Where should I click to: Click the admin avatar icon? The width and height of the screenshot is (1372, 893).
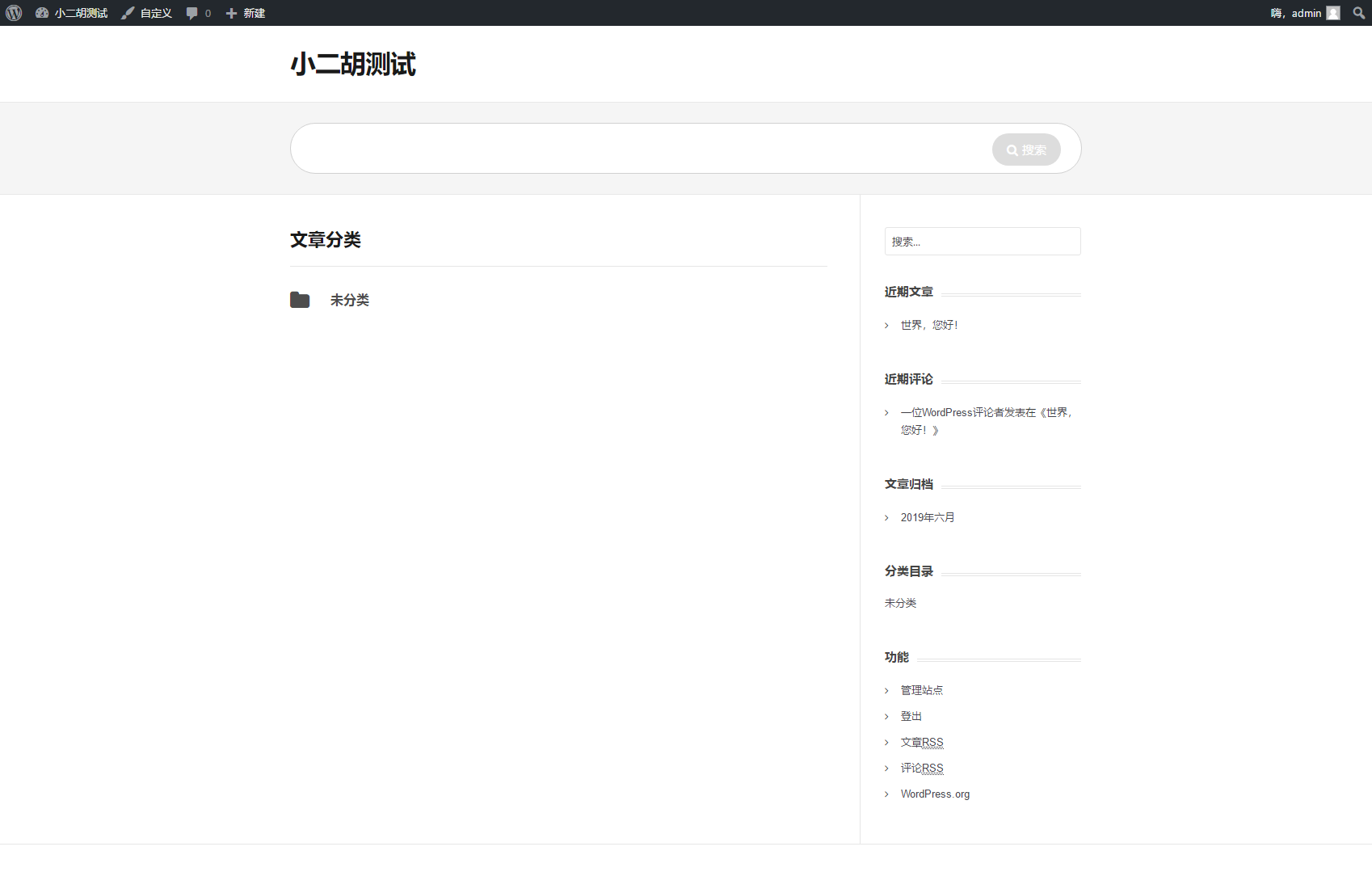point(1333,13)
